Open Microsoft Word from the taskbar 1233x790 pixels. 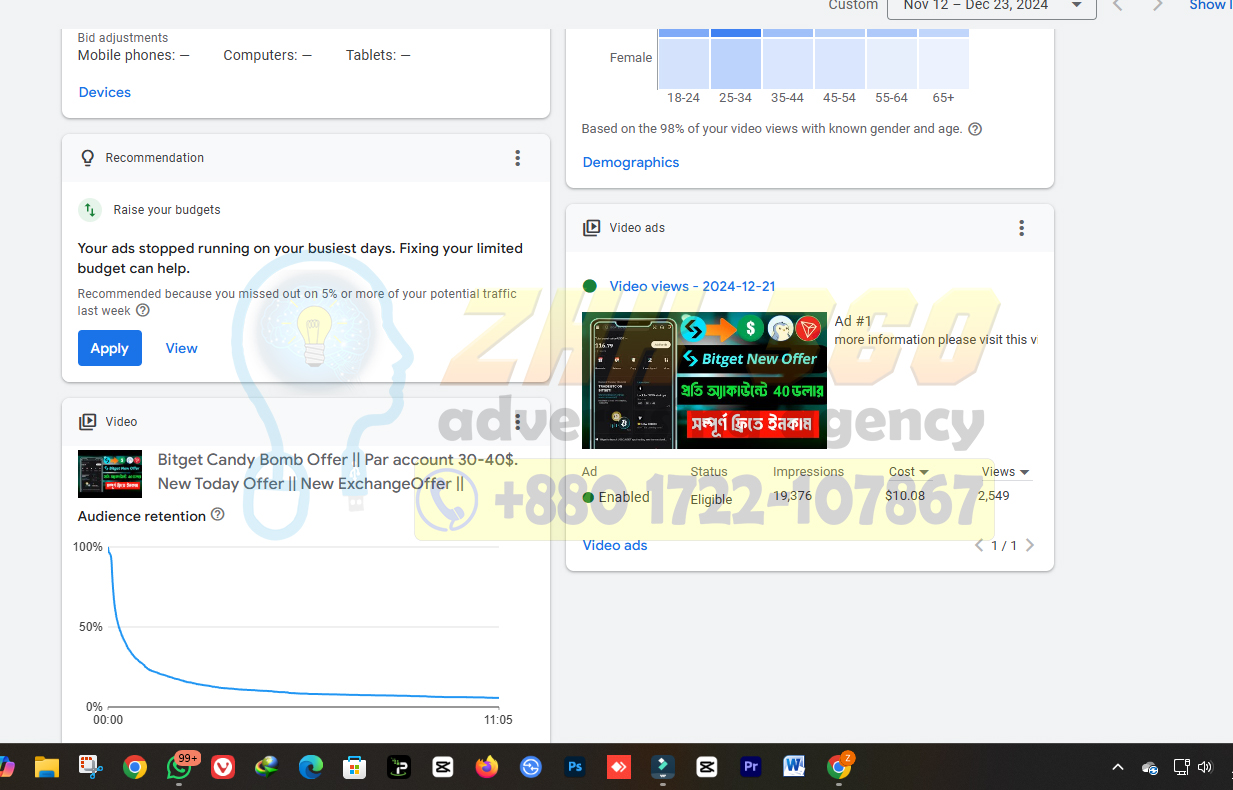795,767
